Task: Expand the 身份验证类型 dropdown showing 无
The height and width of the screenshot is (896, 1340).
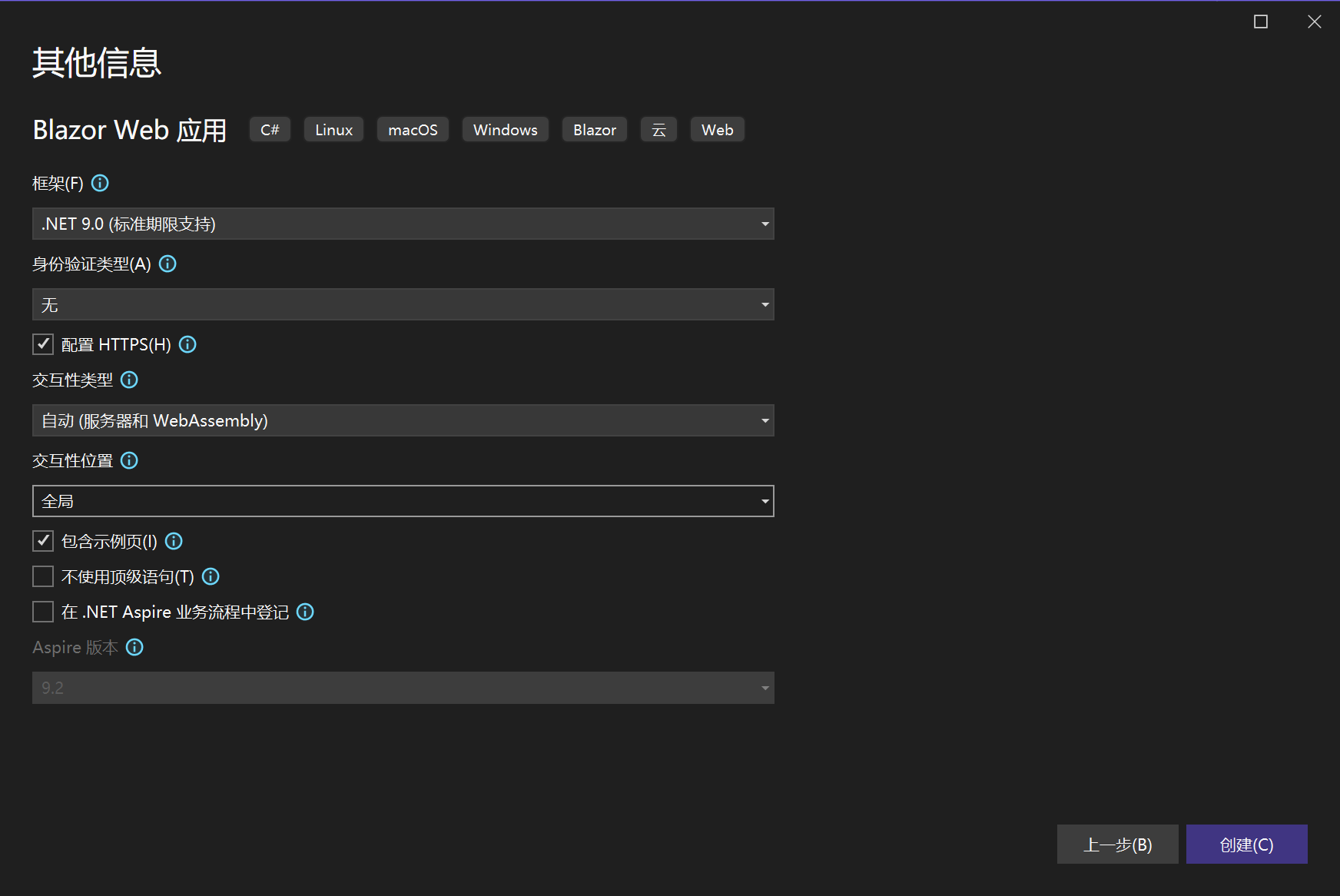Action: 403,304
